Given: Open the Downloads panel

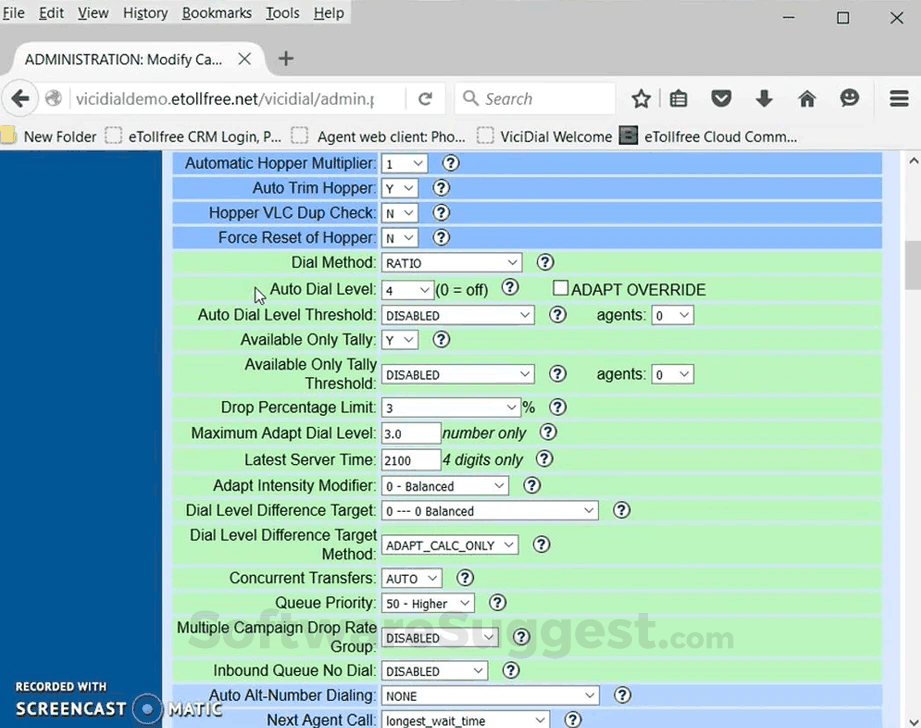Looking at the screenshot, I should (x=764, y=98).
